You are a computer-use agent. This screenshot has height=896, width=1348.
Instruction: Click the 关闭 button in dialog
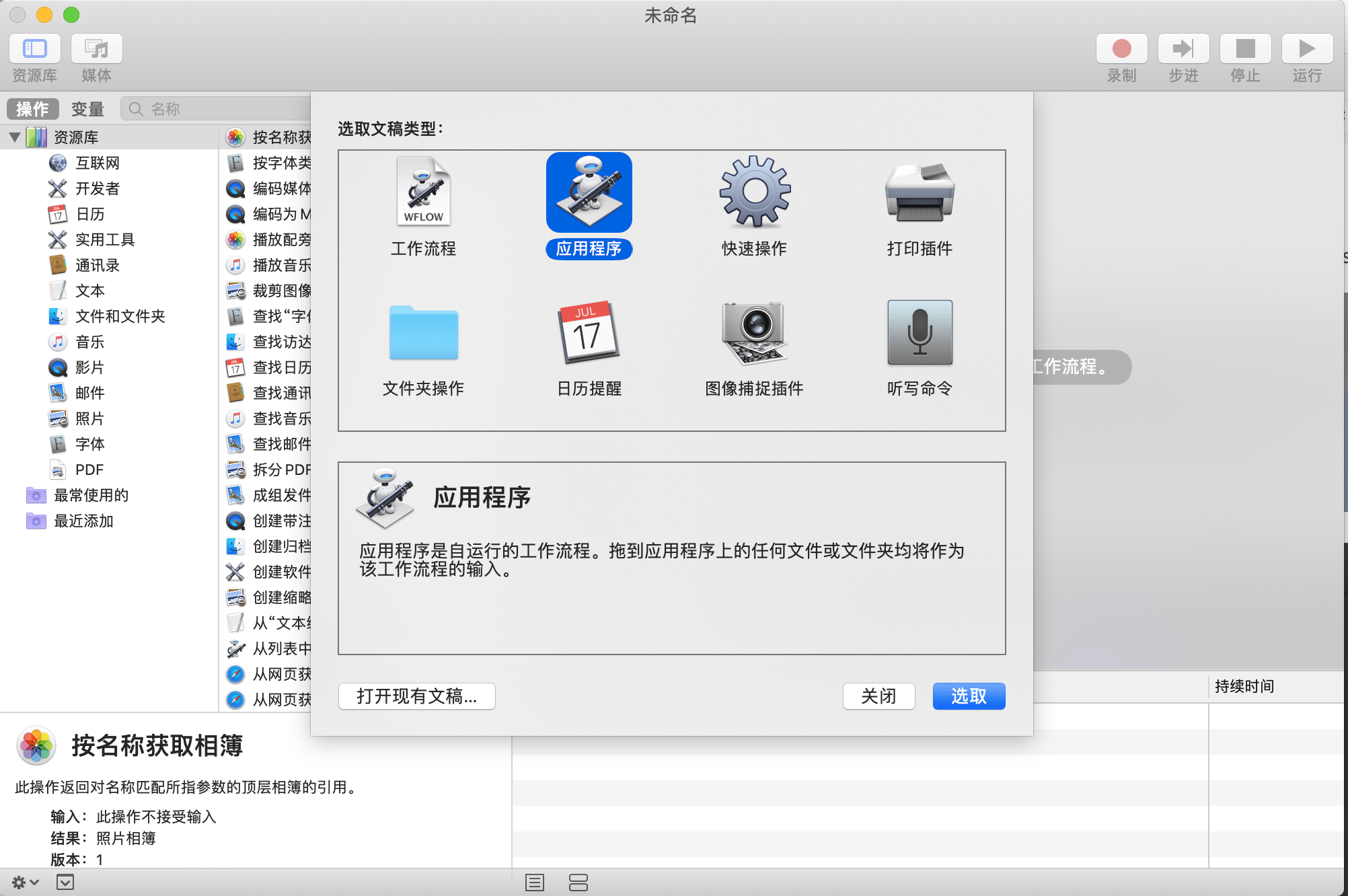(x=878, y=696)
